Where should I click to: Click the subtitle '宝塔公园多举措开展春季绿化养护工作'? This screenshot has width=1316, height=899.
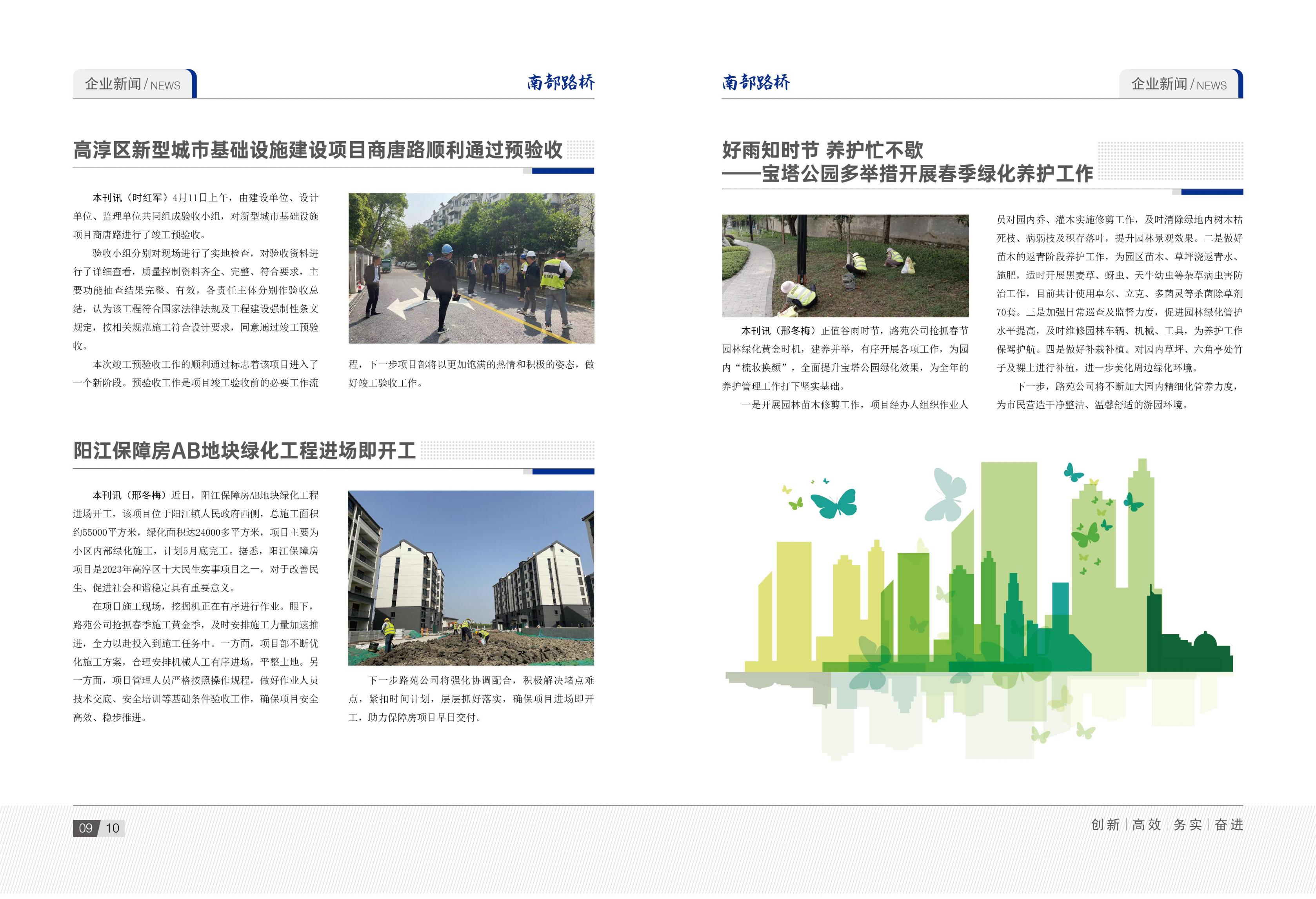tap(927, 173)
